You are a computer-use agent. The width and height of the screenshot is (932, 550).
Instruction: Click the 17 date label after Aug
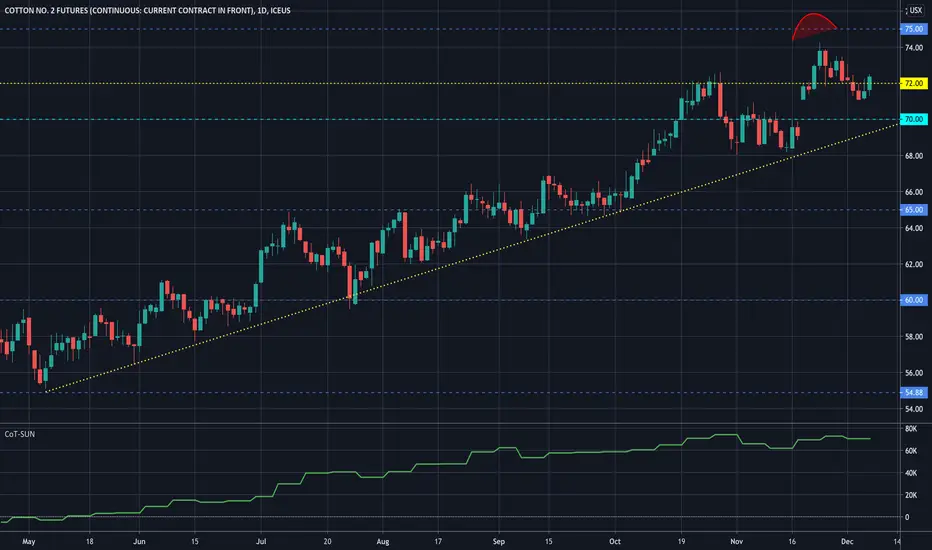click(438, 542)
